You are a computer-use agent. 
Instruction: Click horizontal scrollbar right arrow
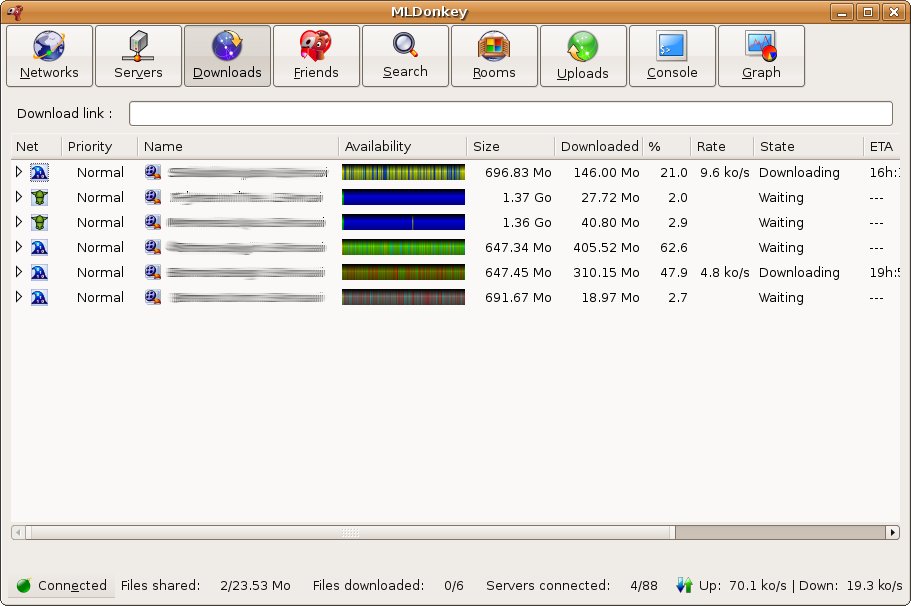click(893, 533)
